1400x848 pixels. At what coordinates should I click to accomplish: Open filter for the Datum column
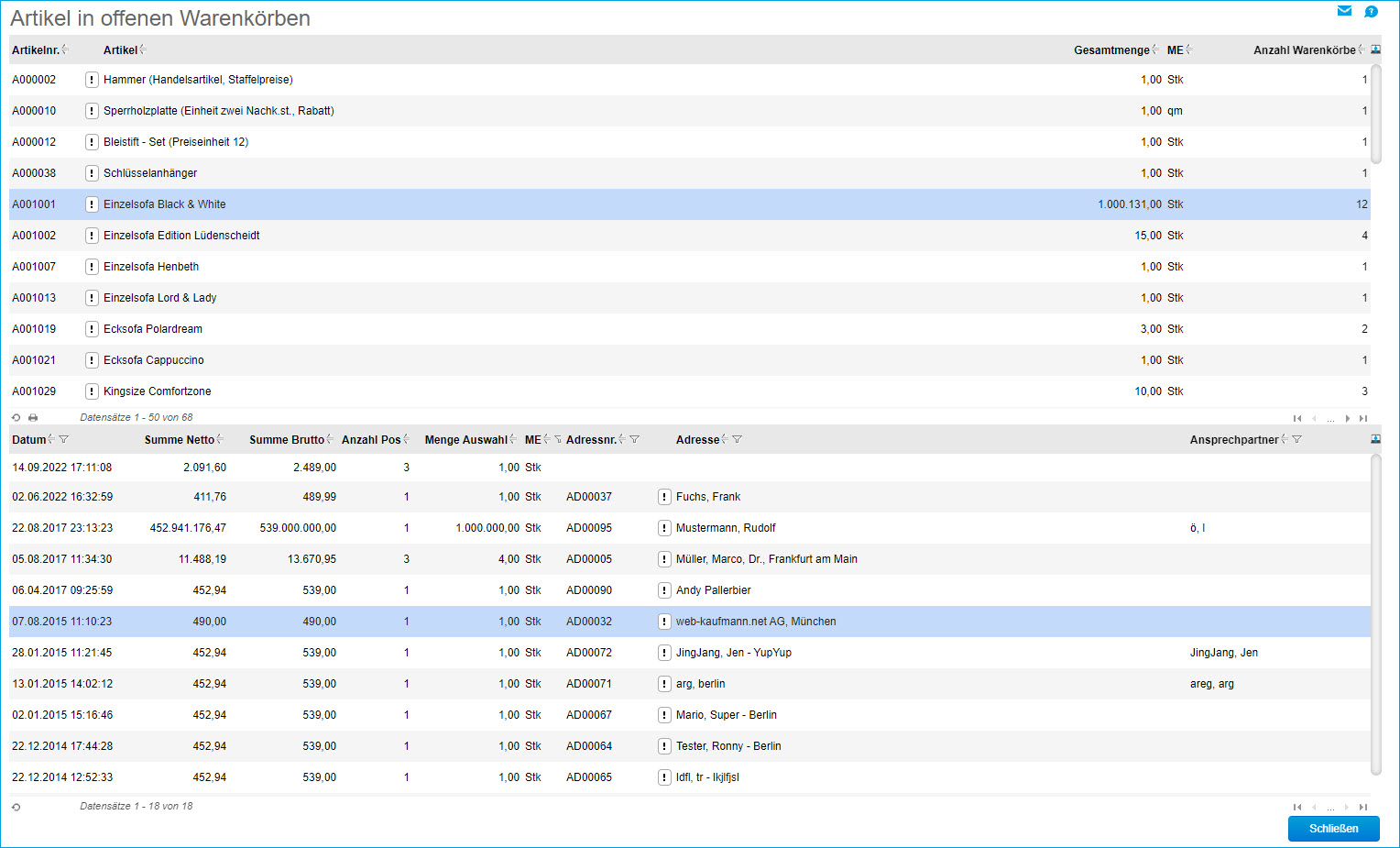click(63, 440)
